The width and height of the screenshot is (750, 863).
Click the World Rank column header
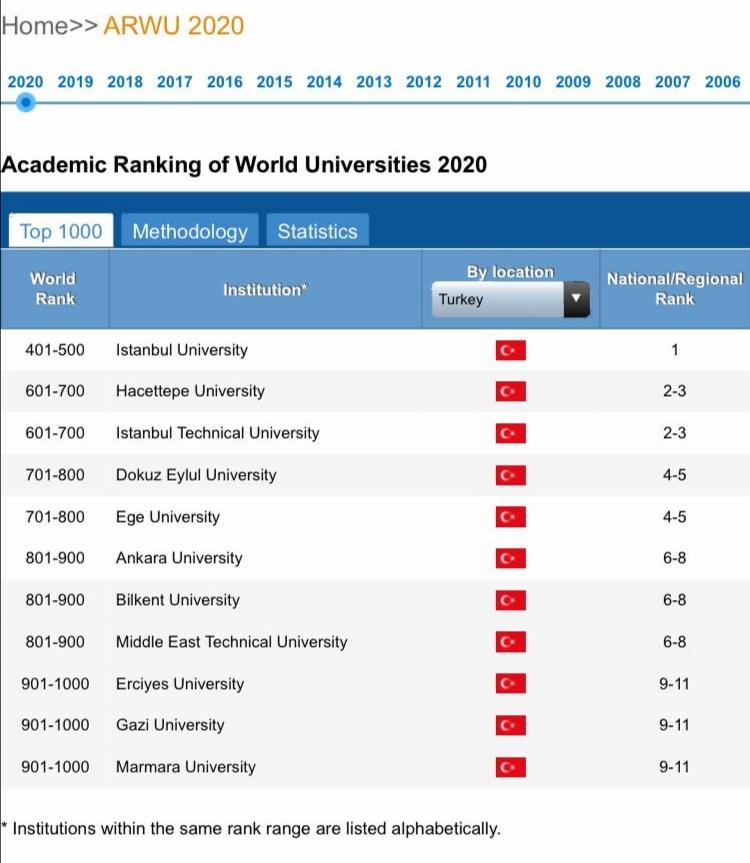(53, 289)
